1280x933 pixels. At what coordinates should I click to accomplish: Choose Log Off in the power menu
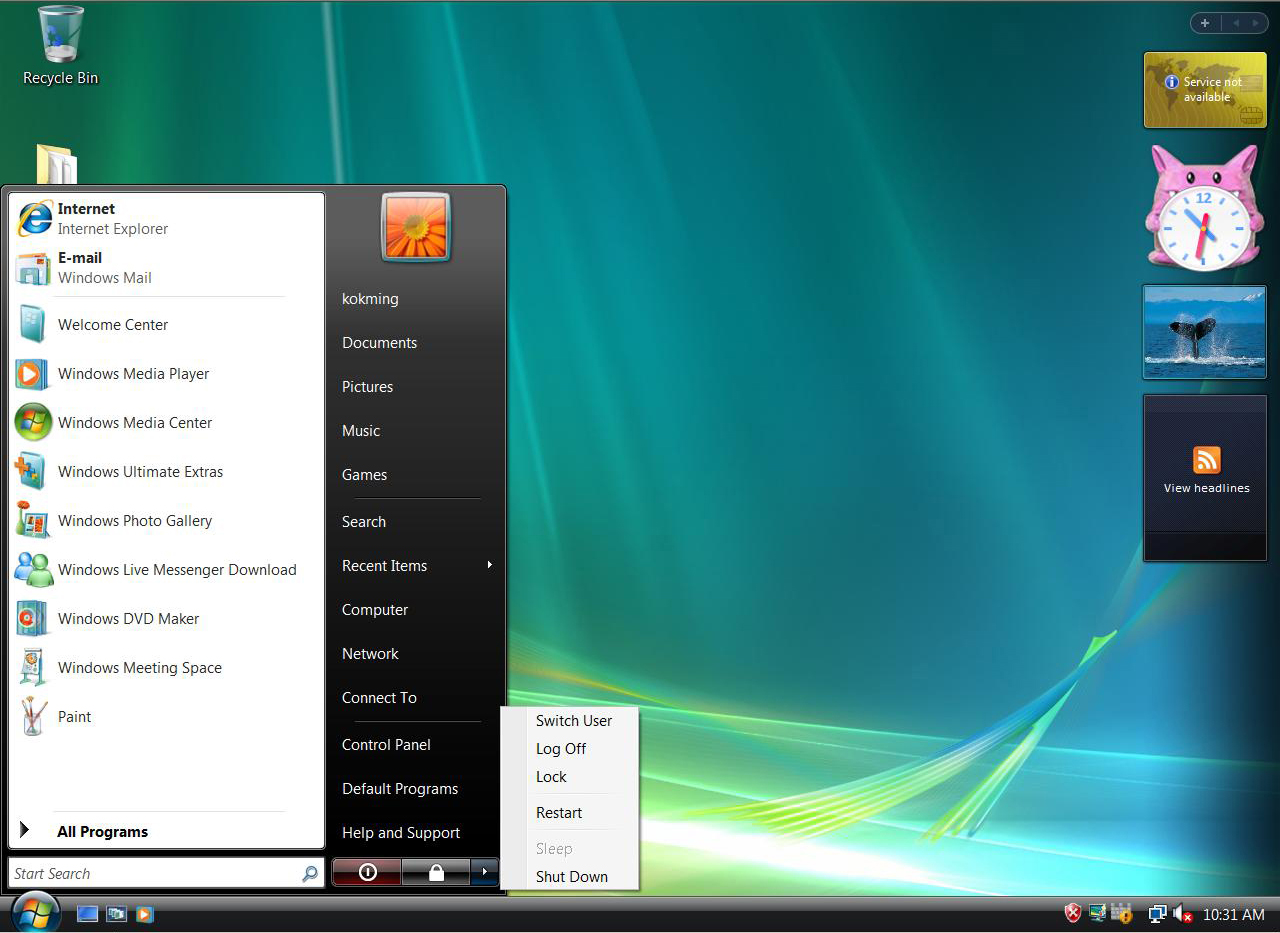coord(561,748)
